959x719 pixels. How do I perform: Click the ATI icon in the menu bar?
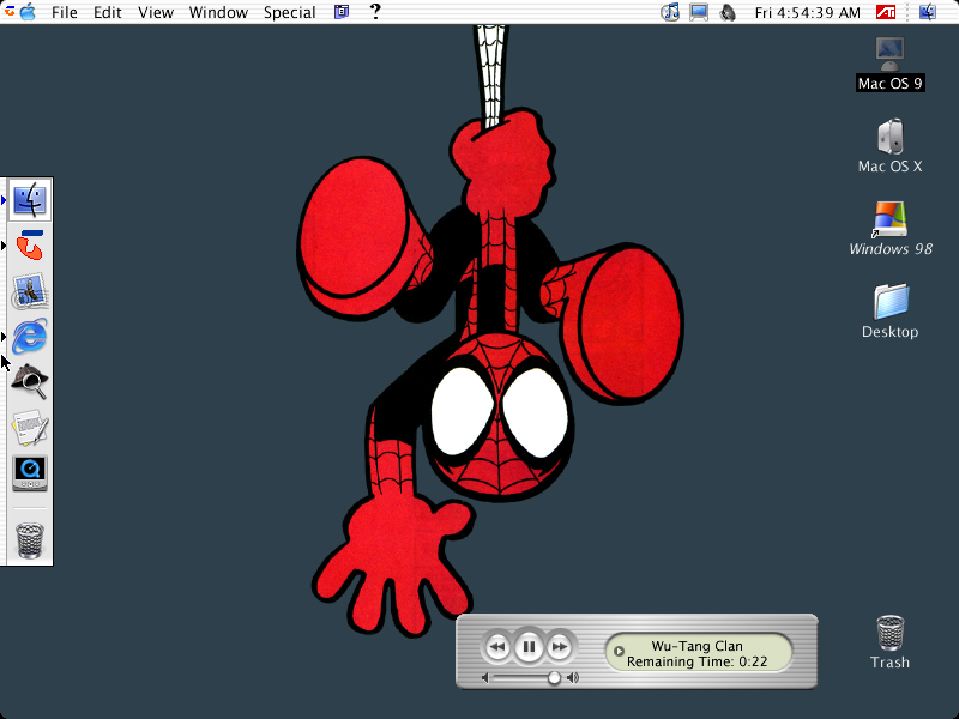coord(885,12)
